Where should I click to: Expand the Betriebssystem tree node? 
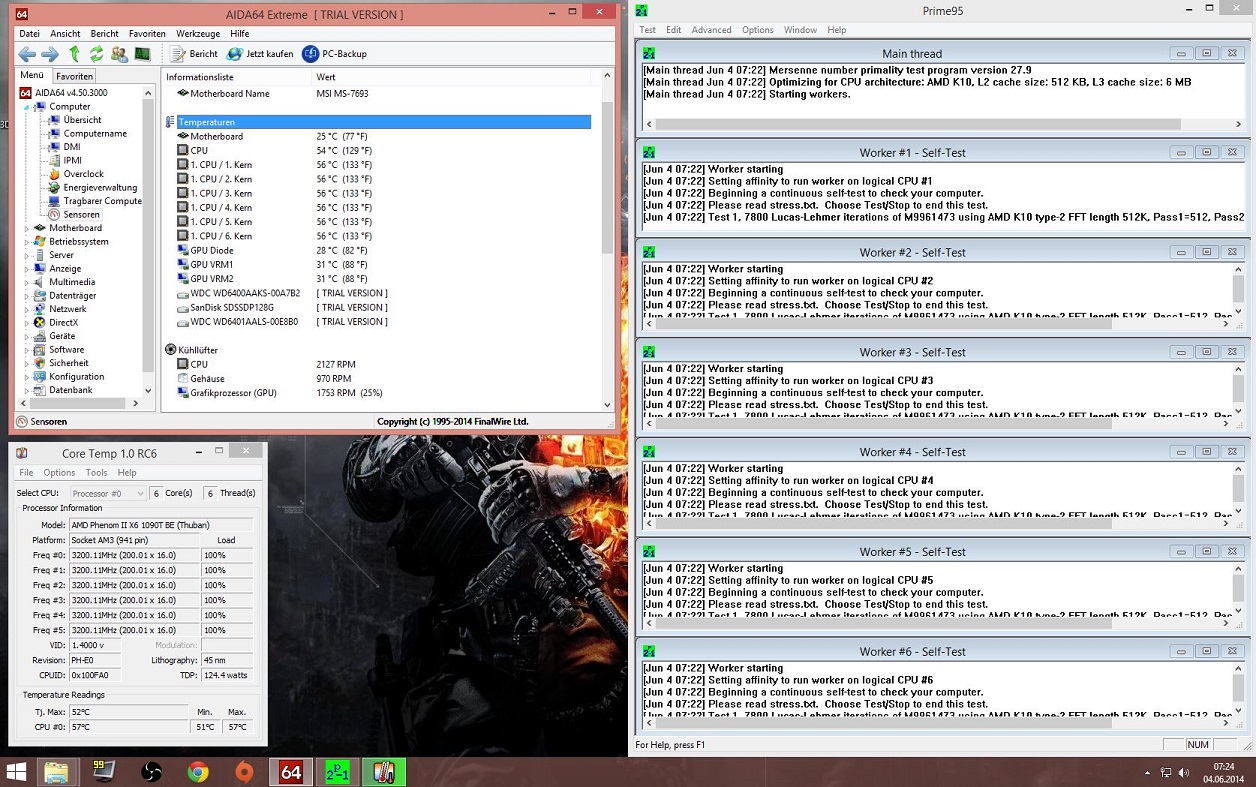(x=28, y=242)
